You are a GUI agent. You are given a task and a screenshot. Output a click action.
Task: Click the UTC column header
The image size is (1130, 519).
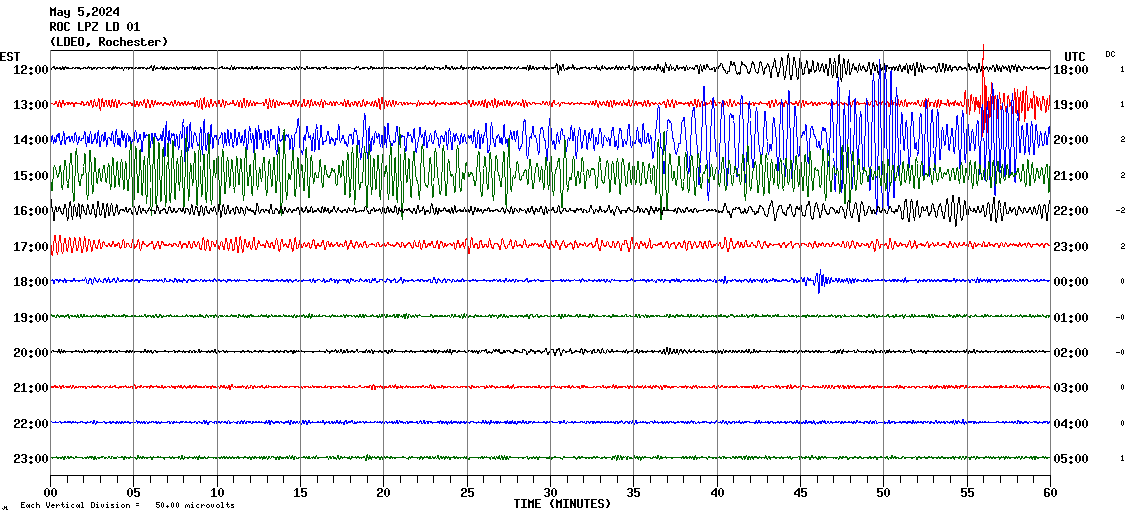pos(1074,56)
